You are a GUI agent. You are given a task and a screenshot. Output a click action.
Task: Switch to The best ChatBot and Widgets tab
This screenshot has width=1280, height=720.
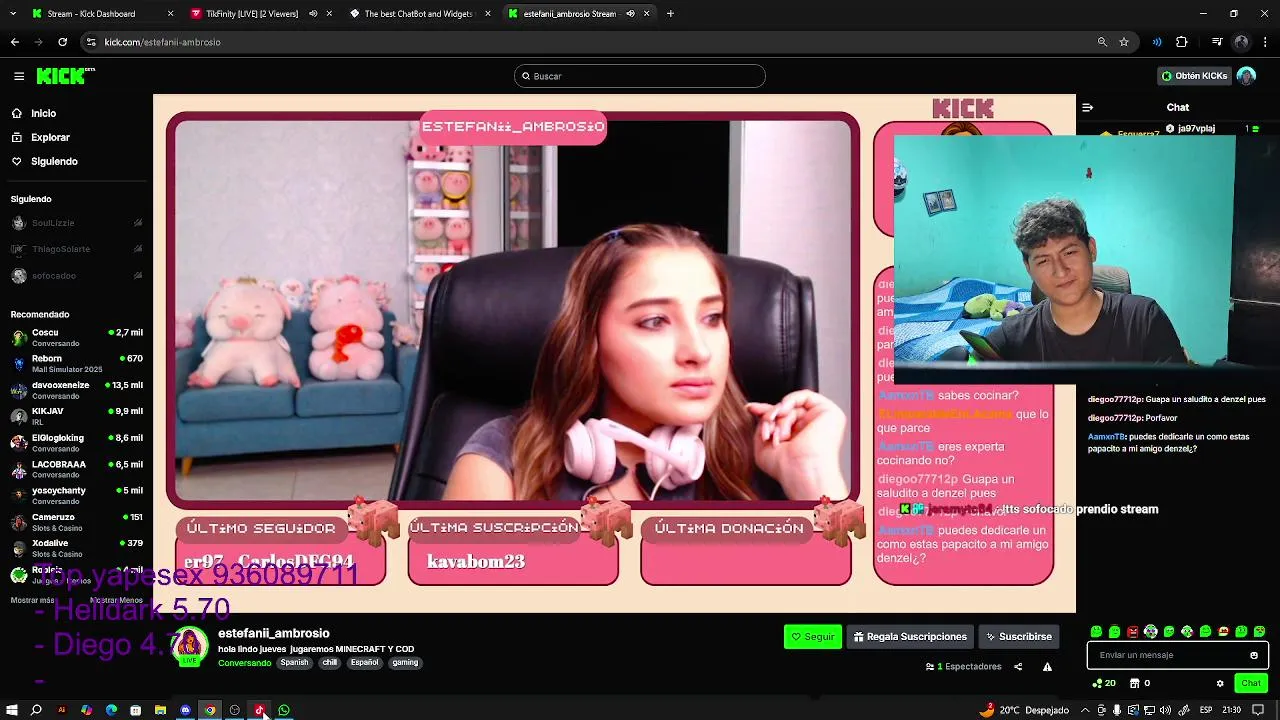pos(418,14)
